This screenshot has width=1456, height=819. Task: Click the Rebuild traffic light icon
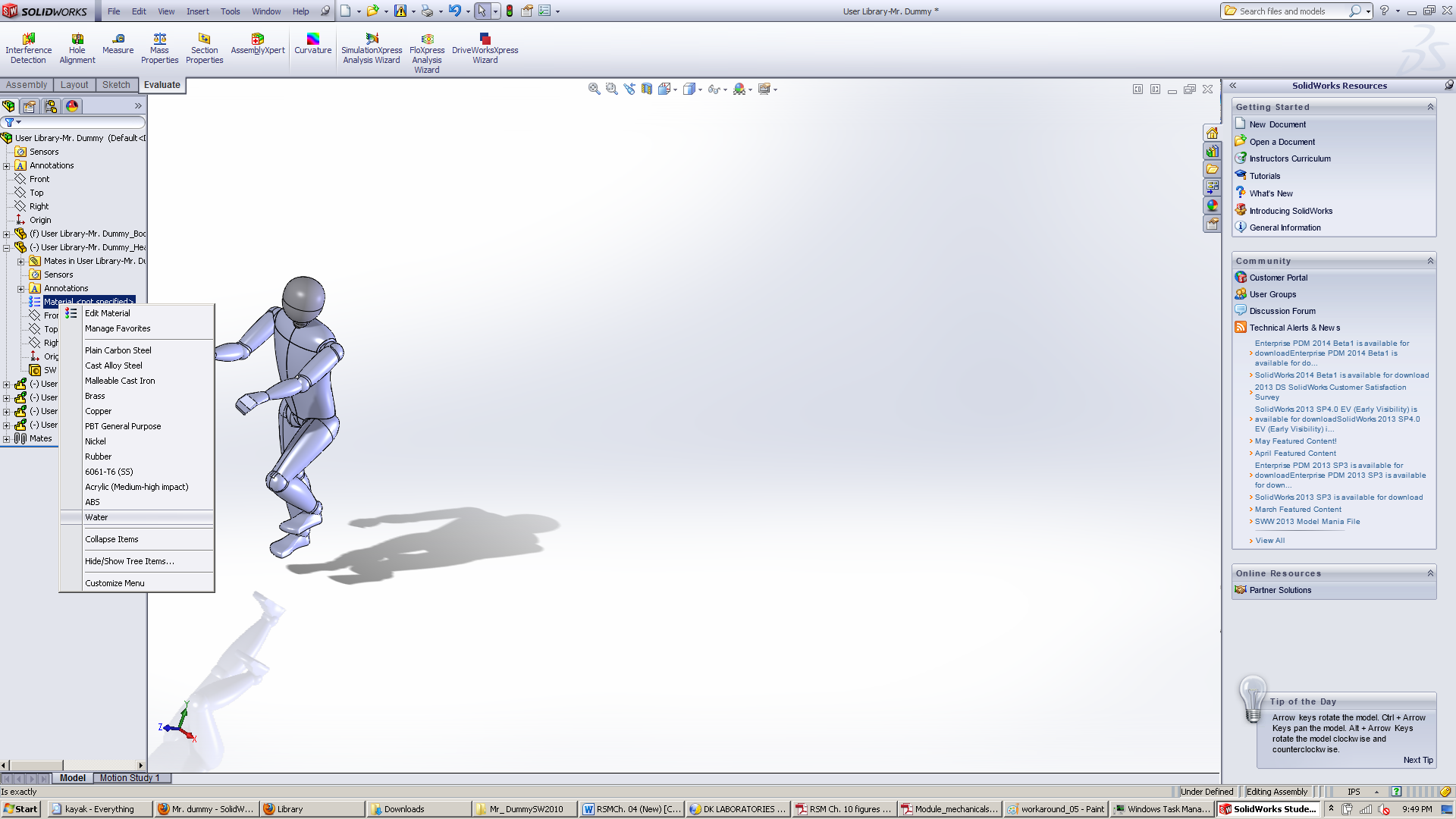[x=510, y=11]
